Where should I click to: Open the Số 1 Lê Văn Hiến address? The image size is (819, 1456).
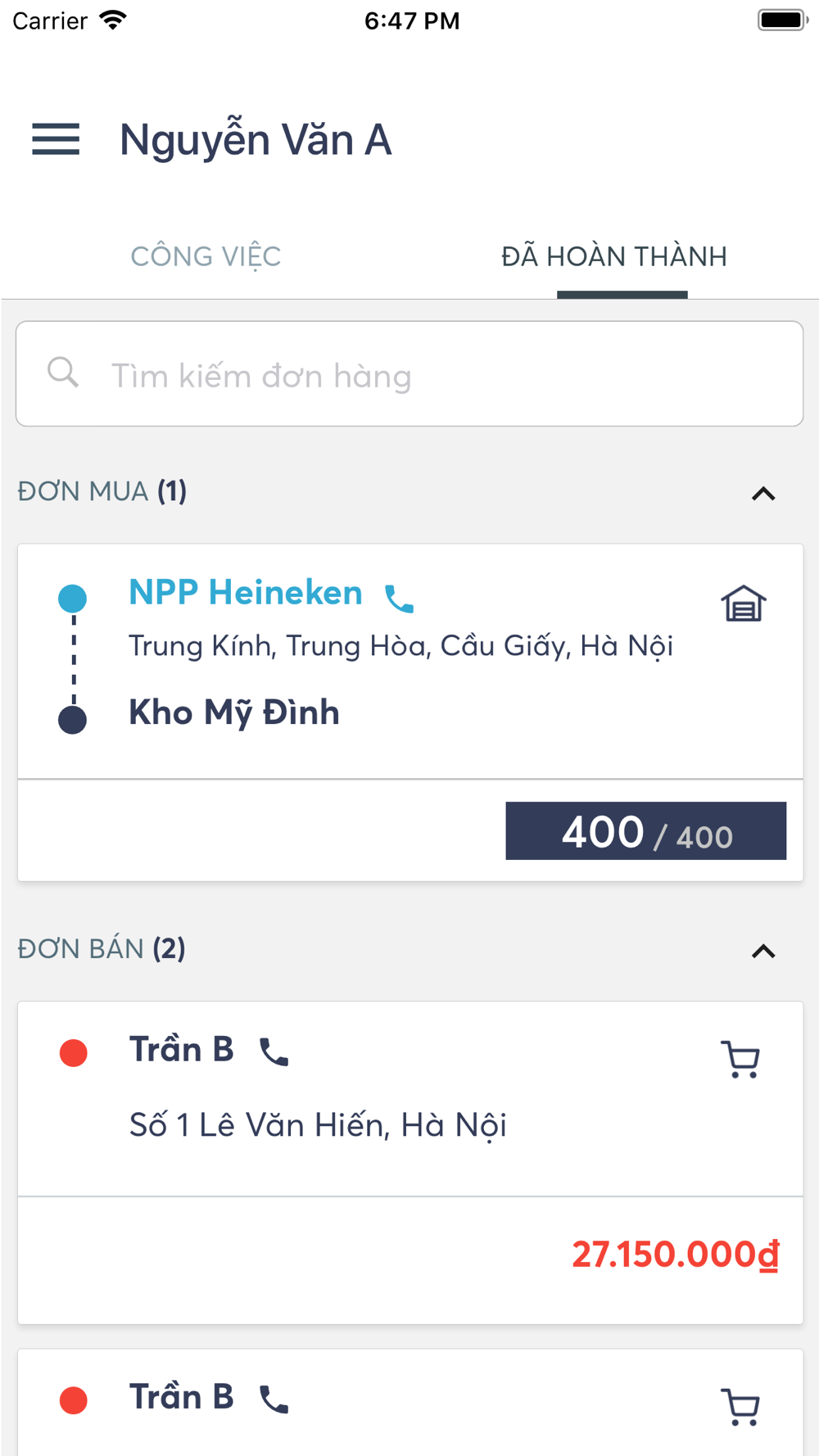tap(318, 1125)
